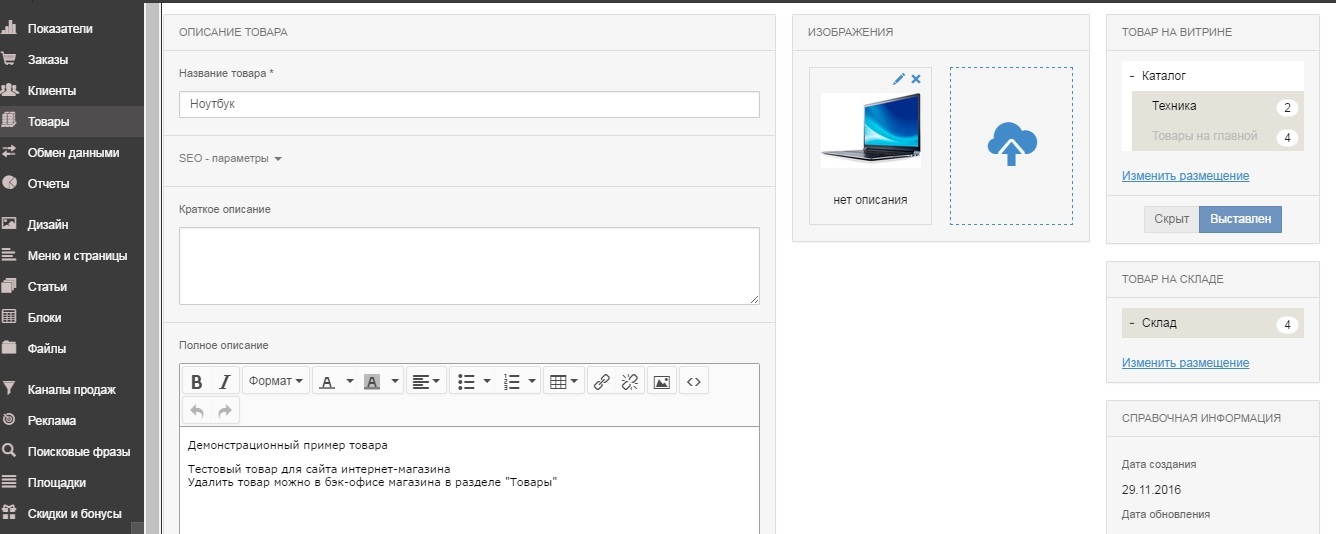The image size is (1336, 534).
Task: Open Меню и страницы in sidebar
Action: pyautogui.click(x=72, y=256)
